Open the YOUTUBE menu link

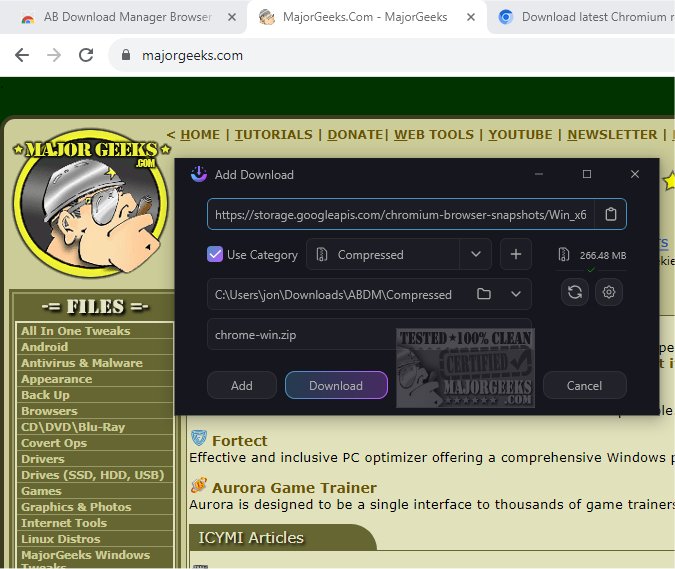(520, 135)
